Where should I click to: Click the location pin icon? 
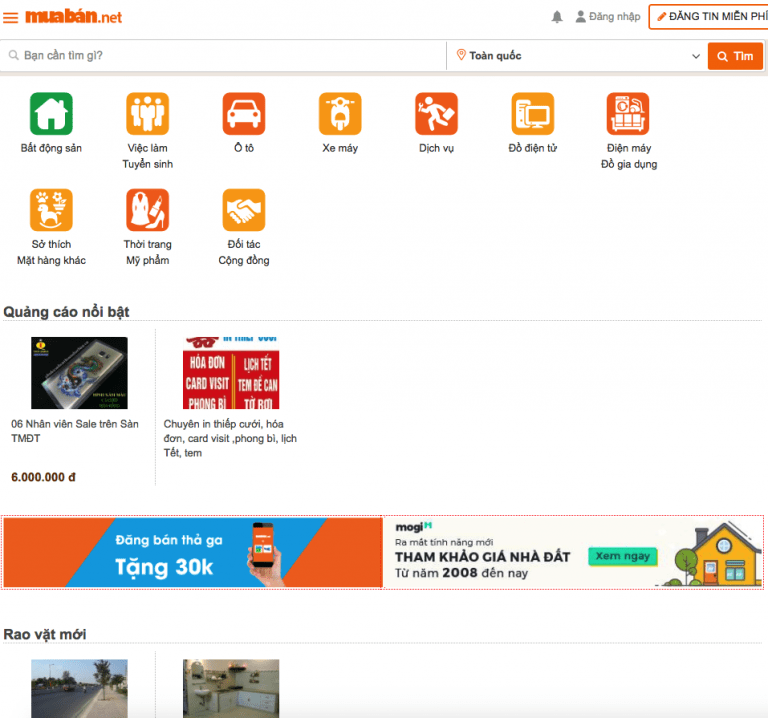pos(461,55)
